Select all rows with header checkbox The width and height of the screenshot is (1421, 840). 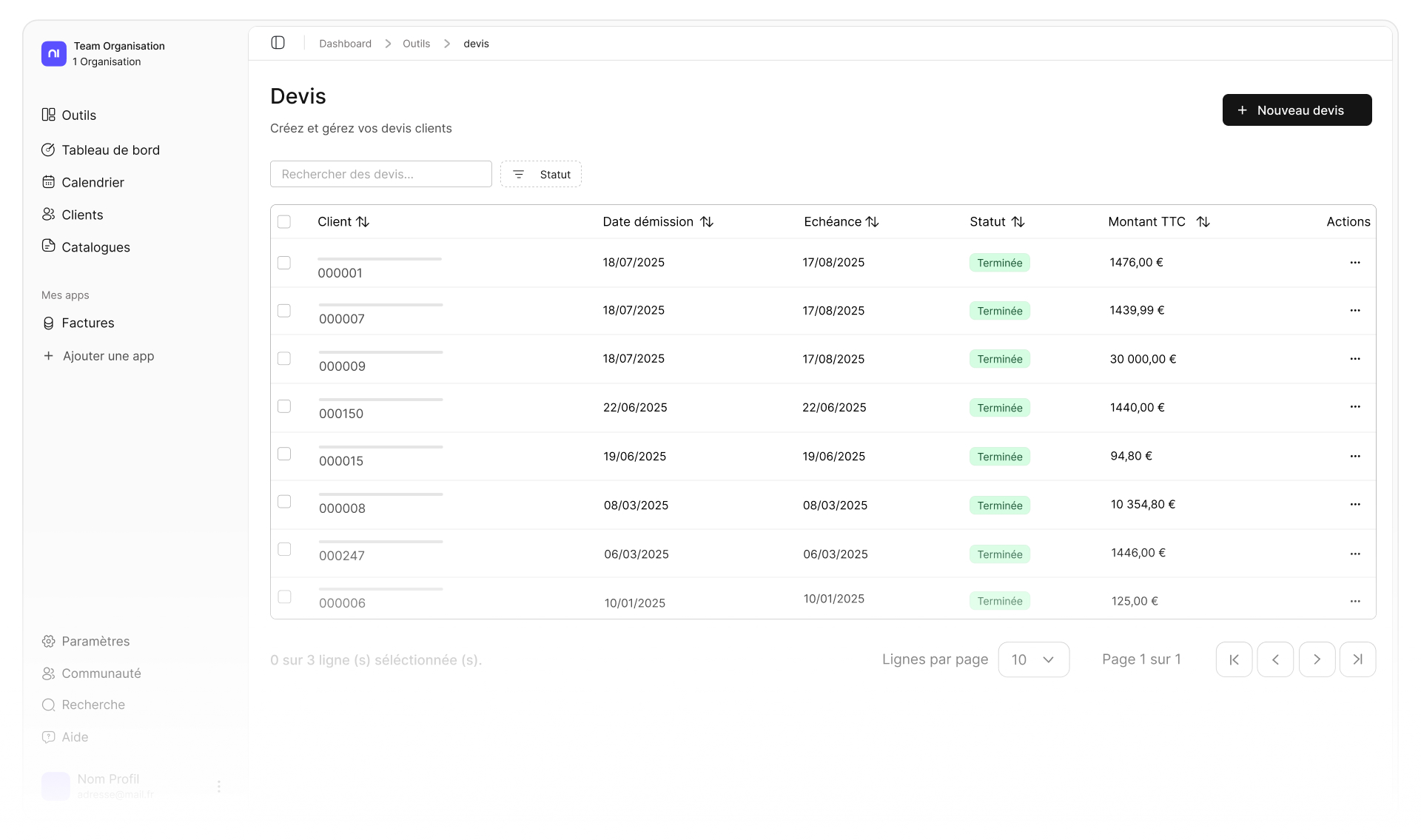(x=284, y=222)
